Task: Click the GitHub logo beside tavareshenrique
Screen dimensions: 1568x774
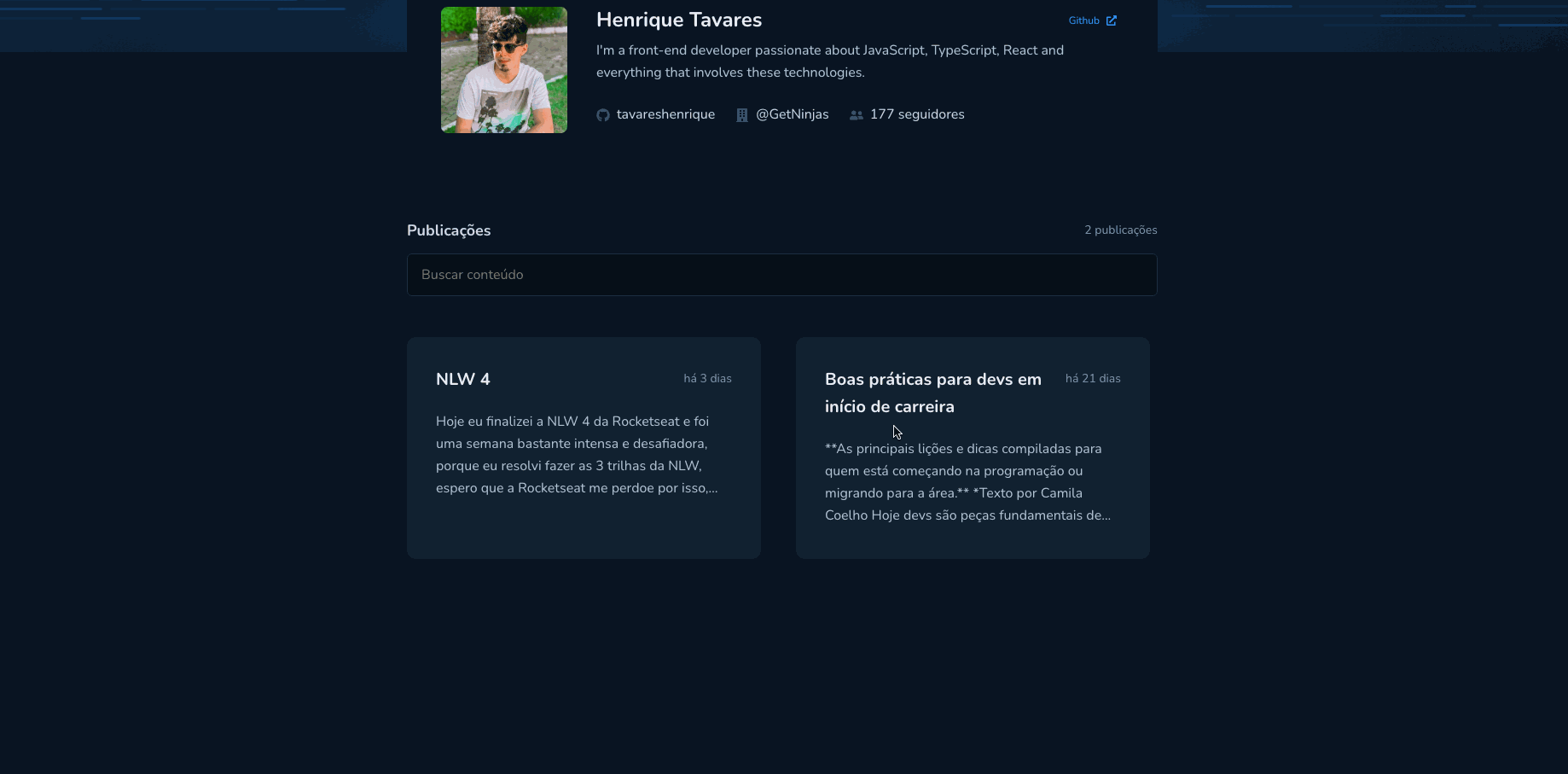Action: pyautogui.click(x=603, y=115)
